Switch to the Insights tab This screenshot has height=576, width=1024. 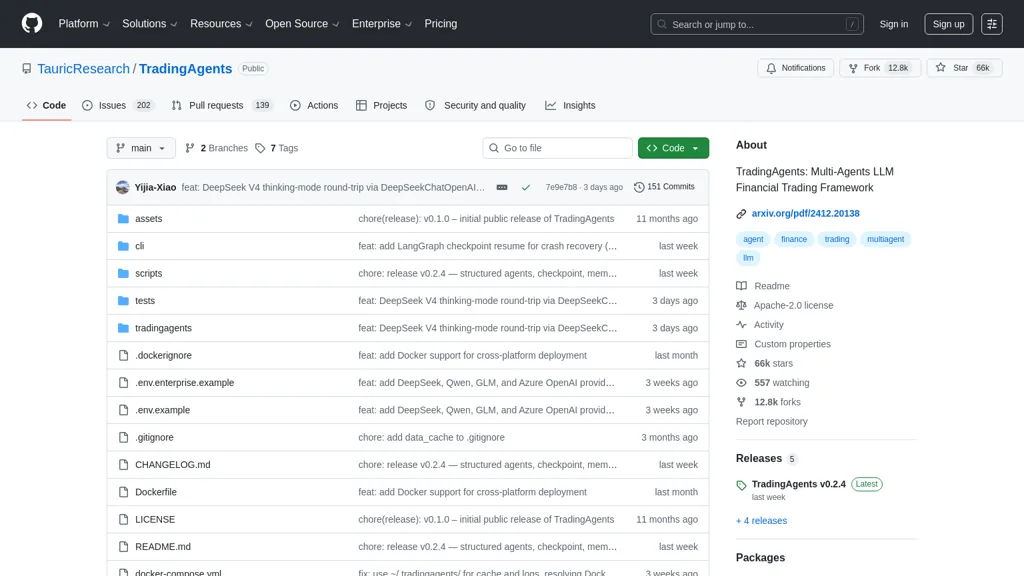(x=570, y=105)
